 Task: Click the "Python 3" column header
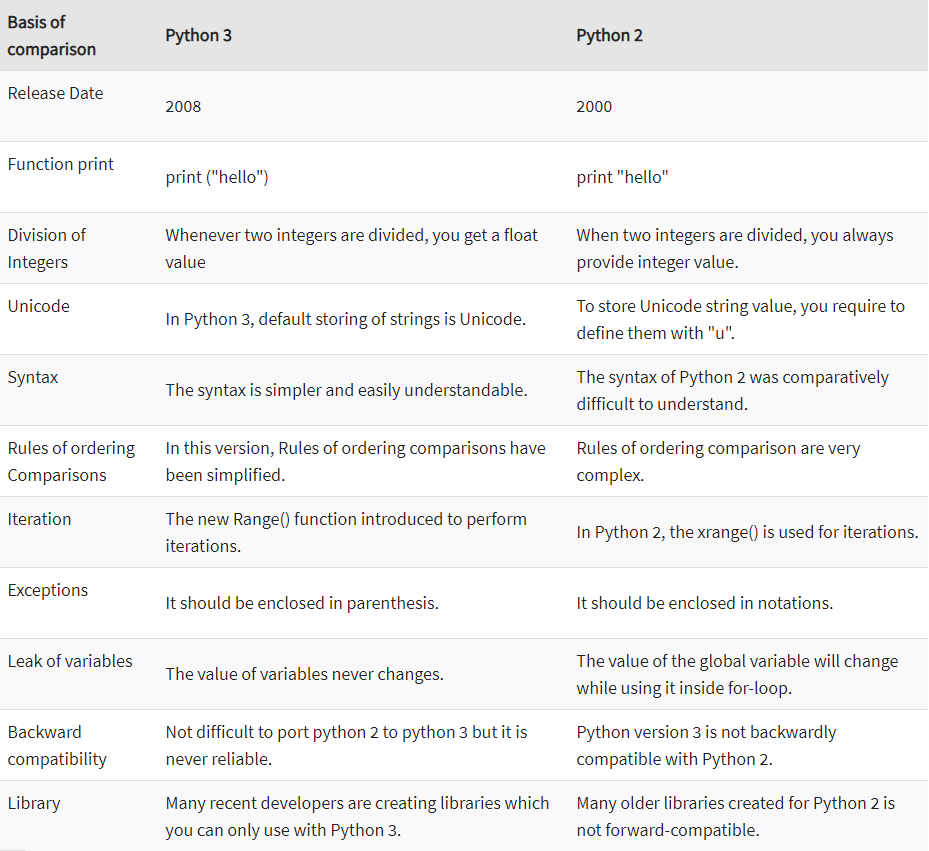pyautogui.click(x=198, y=35)
